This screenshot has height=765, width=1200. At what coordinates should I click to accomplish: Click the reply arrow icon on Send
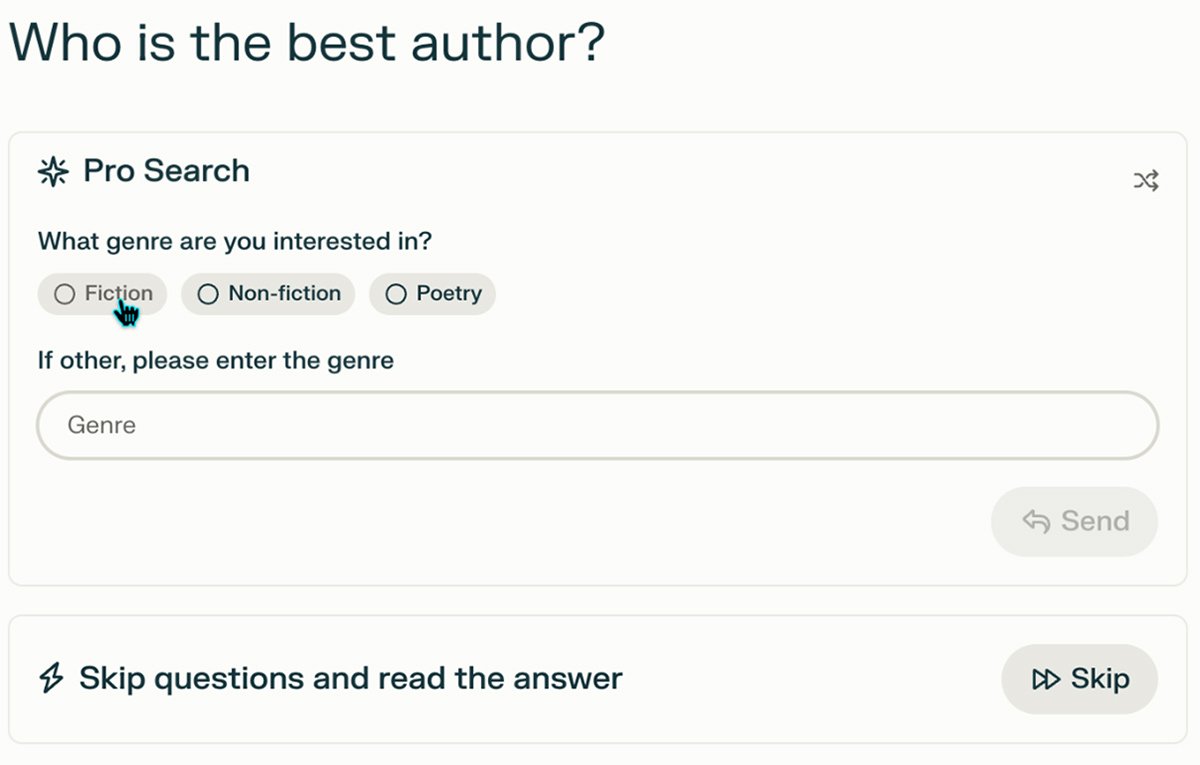1036,521
